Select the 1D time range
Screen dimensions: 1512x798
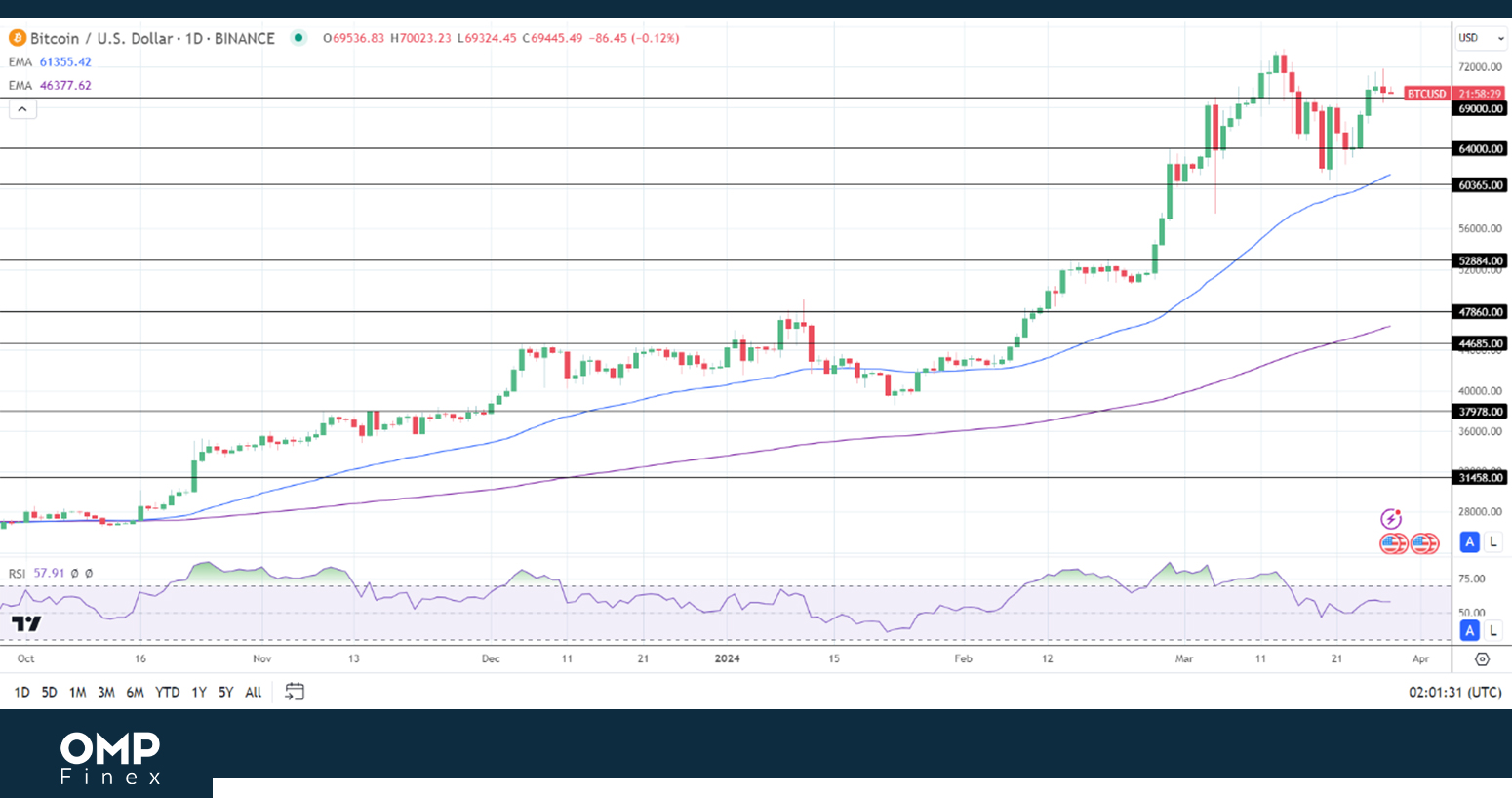21,692
